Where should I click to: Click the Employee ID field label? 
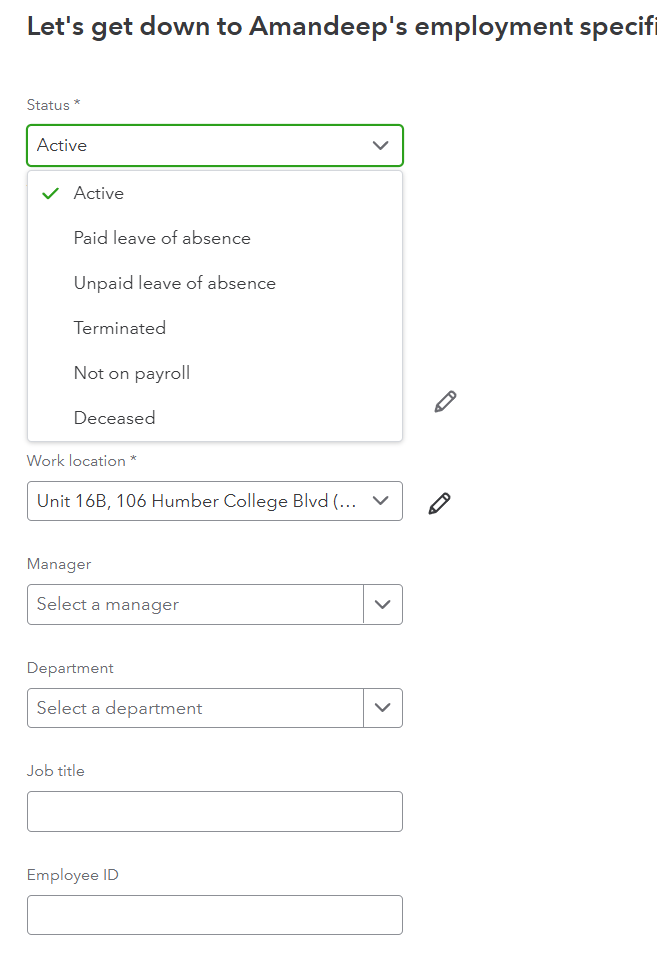tap(73, 875)
